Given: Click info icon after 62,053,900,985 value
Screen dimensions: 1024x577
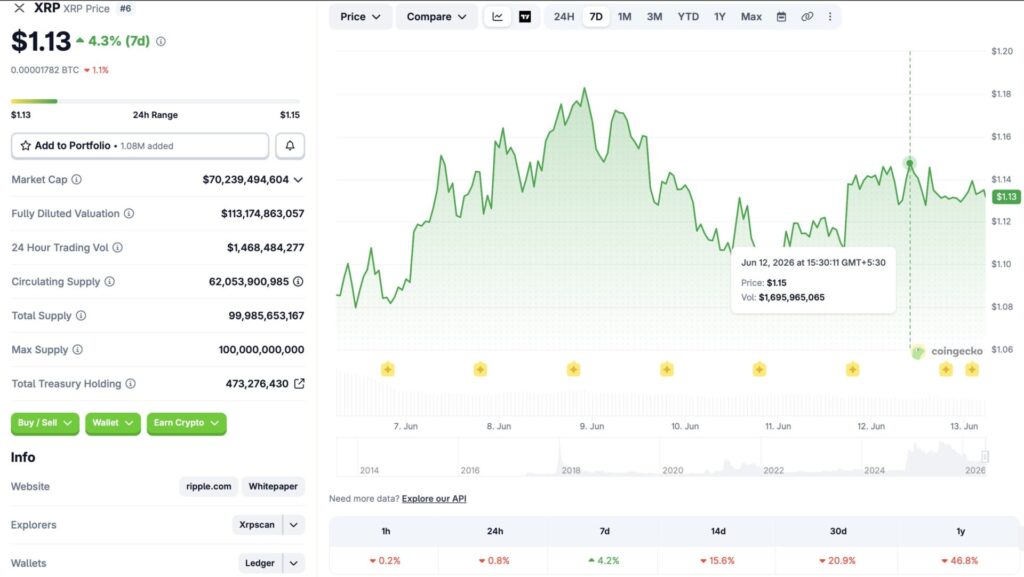Looking at the screenshot, I should [x=298, y=281].
